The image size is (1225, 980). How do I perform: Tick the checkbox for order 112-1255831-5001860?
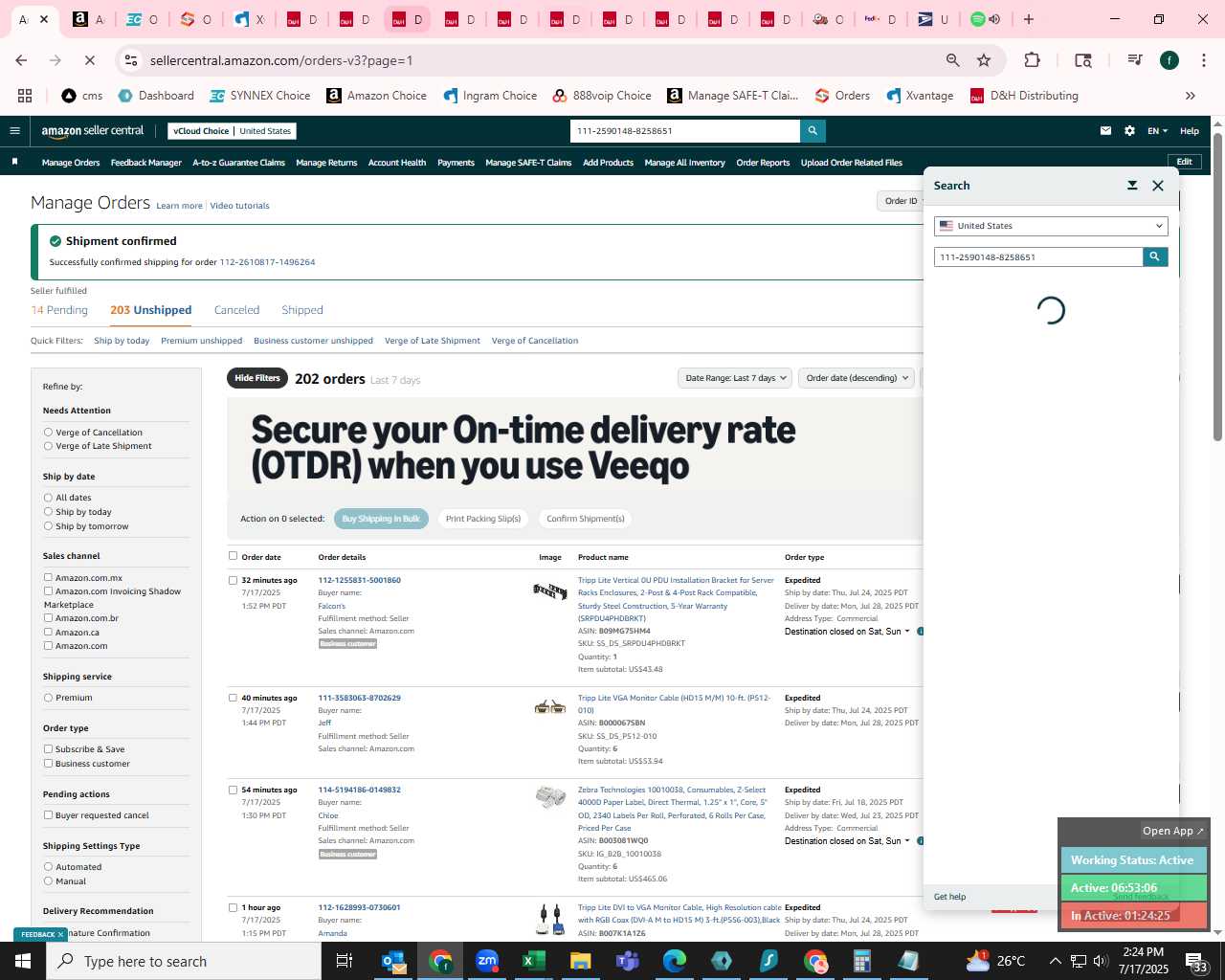coord(233,580)
